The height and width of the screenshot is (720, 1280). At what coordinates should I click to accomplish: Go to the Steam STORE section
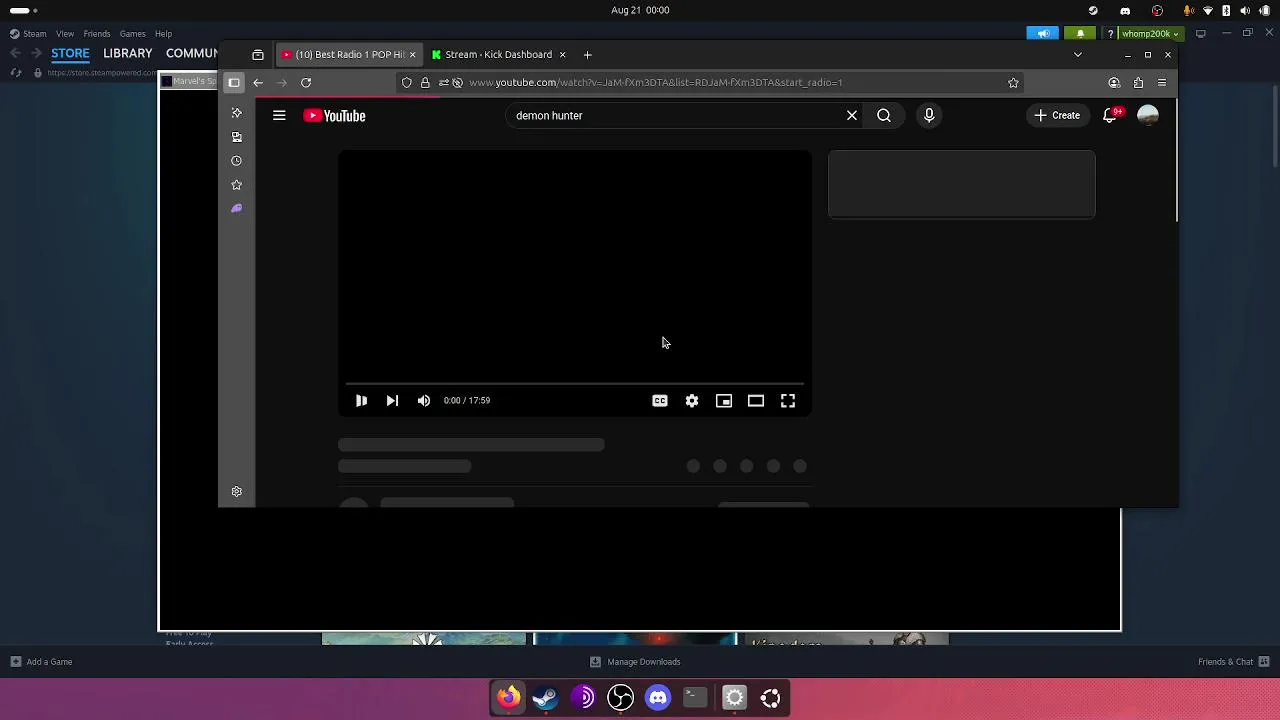(x=70, y=53)
